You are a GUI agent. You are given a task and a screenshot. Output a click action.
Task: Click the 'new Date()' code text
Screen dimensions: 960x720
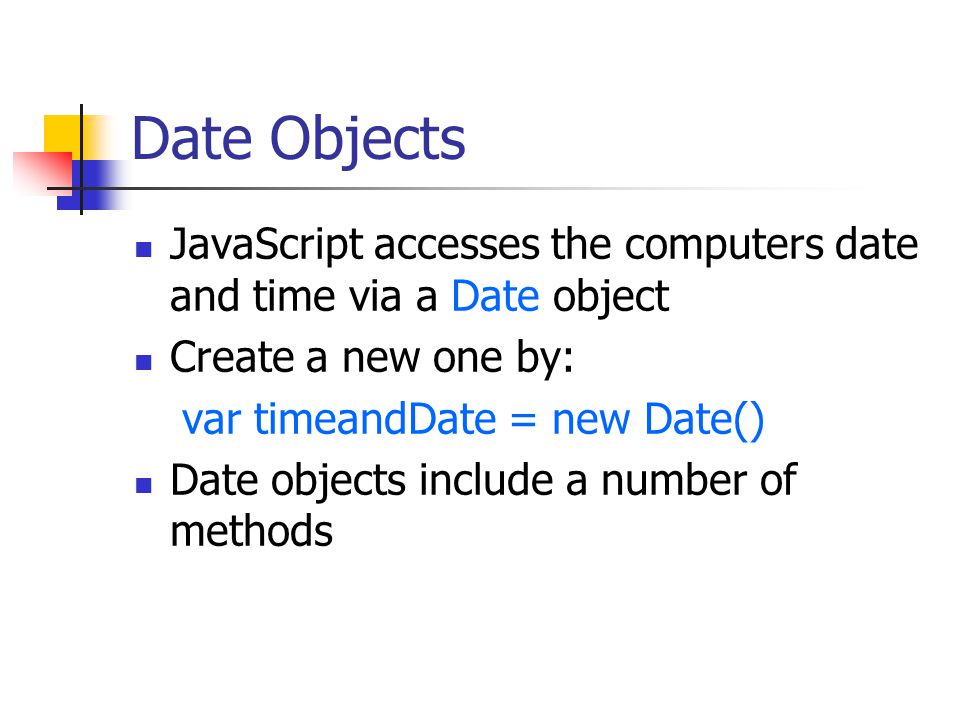click(x=658, y=421)
